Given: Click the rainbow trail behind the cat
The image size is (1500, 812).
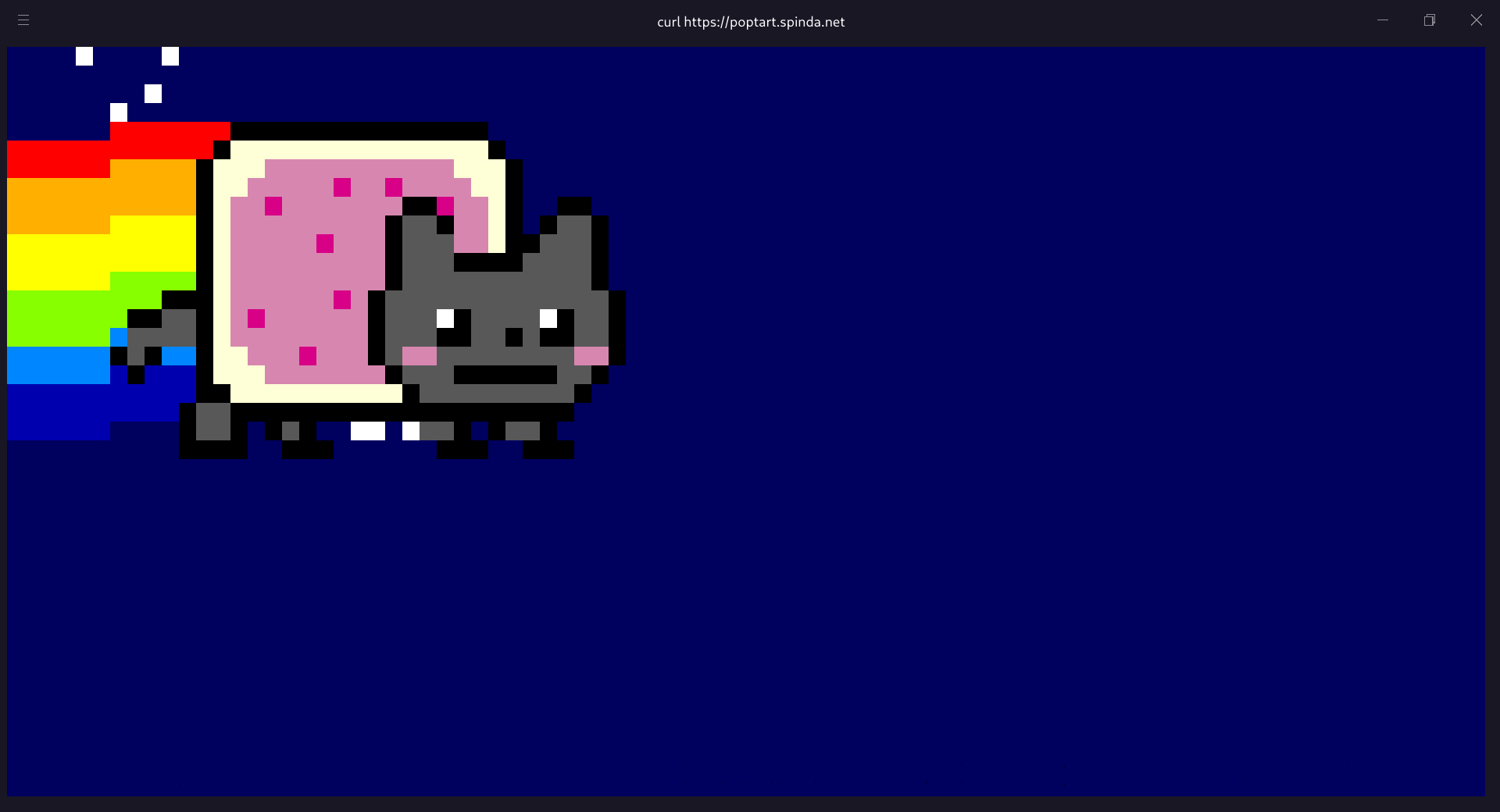Looking at the screenshot, I should 102,281.
